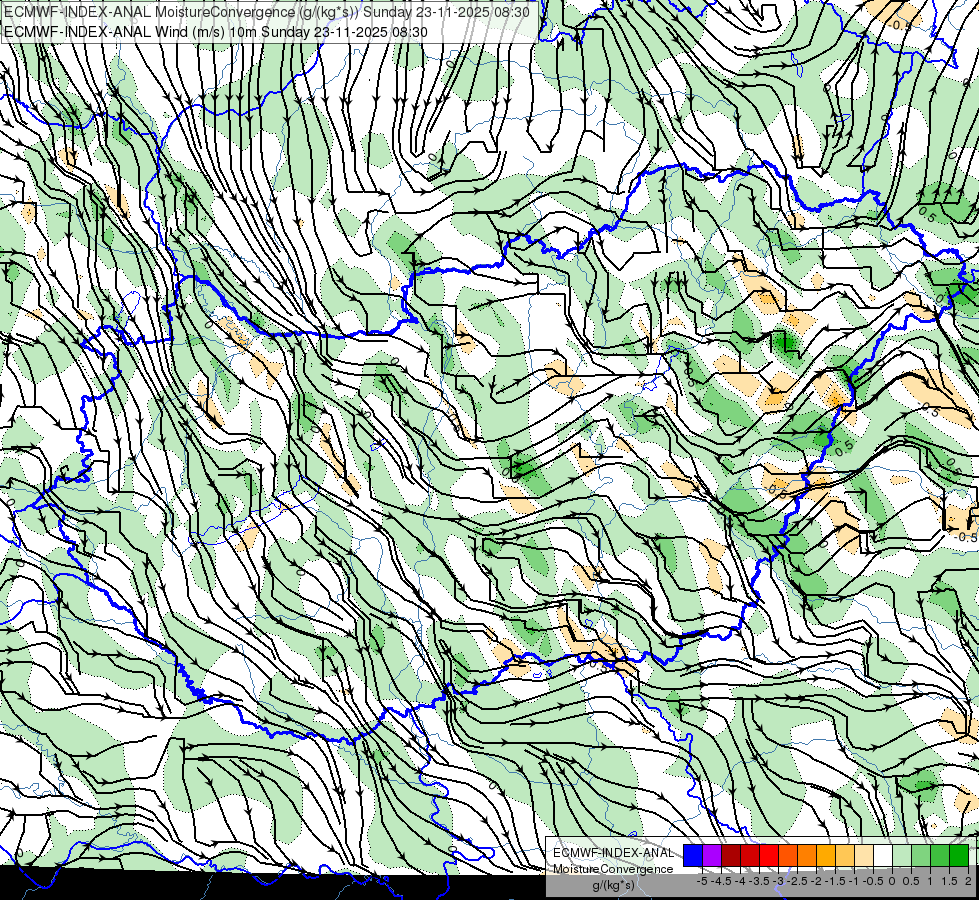This screenshot has height=900, width=979.
Task: Select the 1.5 tick label in legend scale
Action: coord(948,881)
